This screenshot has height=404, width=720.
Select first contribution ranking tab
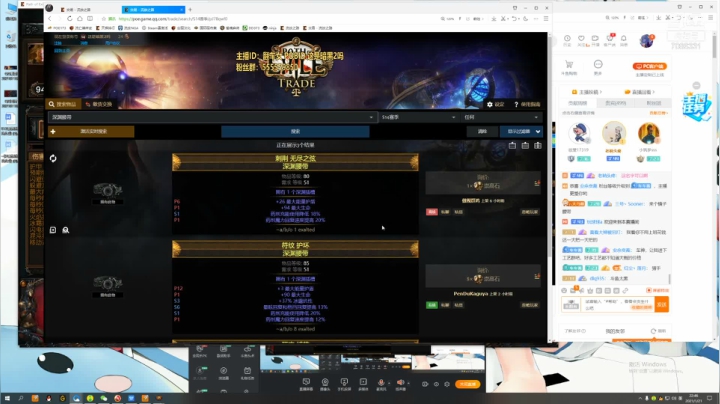[x=577, y=103]
